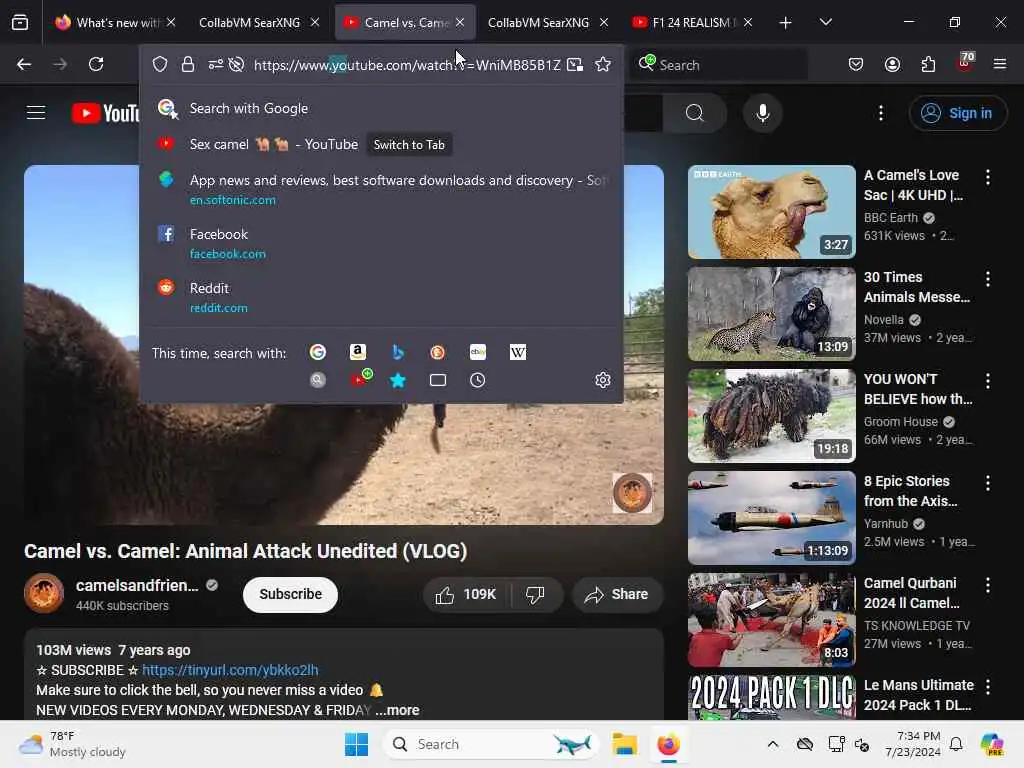Save to Pocket icon
This screenshot has width=1024, height=768.
[x=856, y=64]
